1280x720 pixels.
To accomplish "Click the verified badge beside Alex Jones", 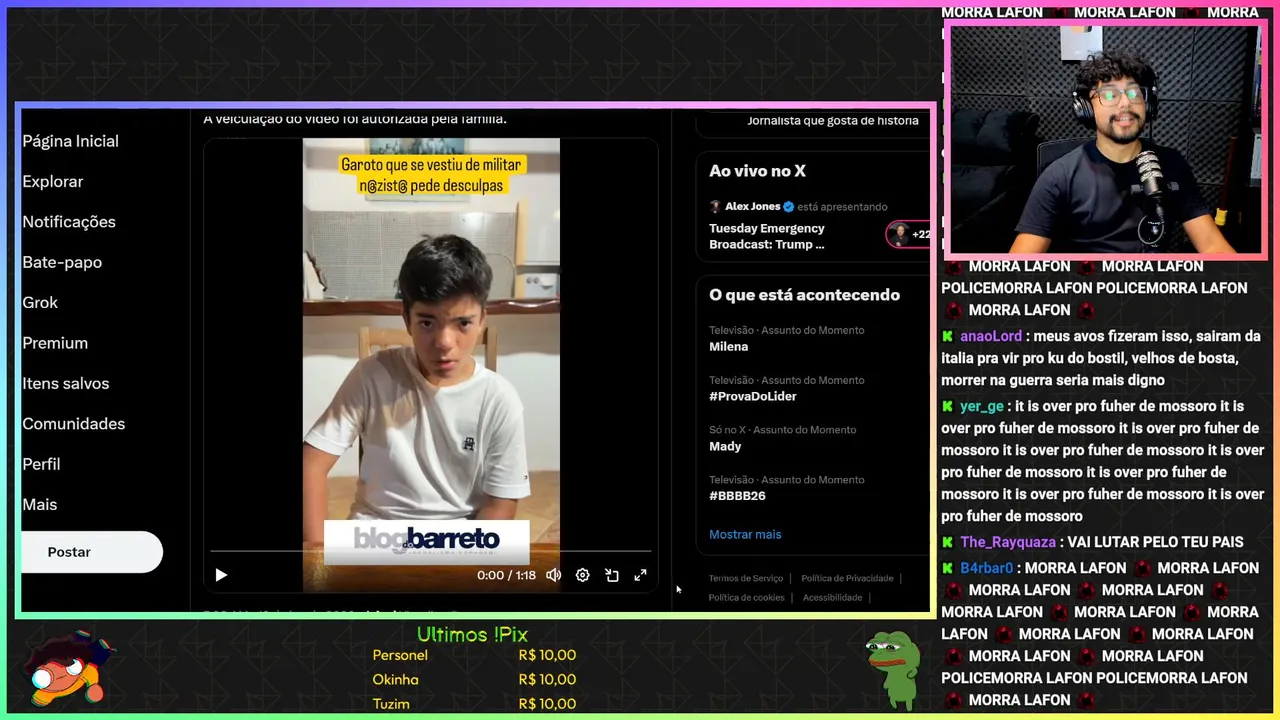I will [x=789, y=207].
